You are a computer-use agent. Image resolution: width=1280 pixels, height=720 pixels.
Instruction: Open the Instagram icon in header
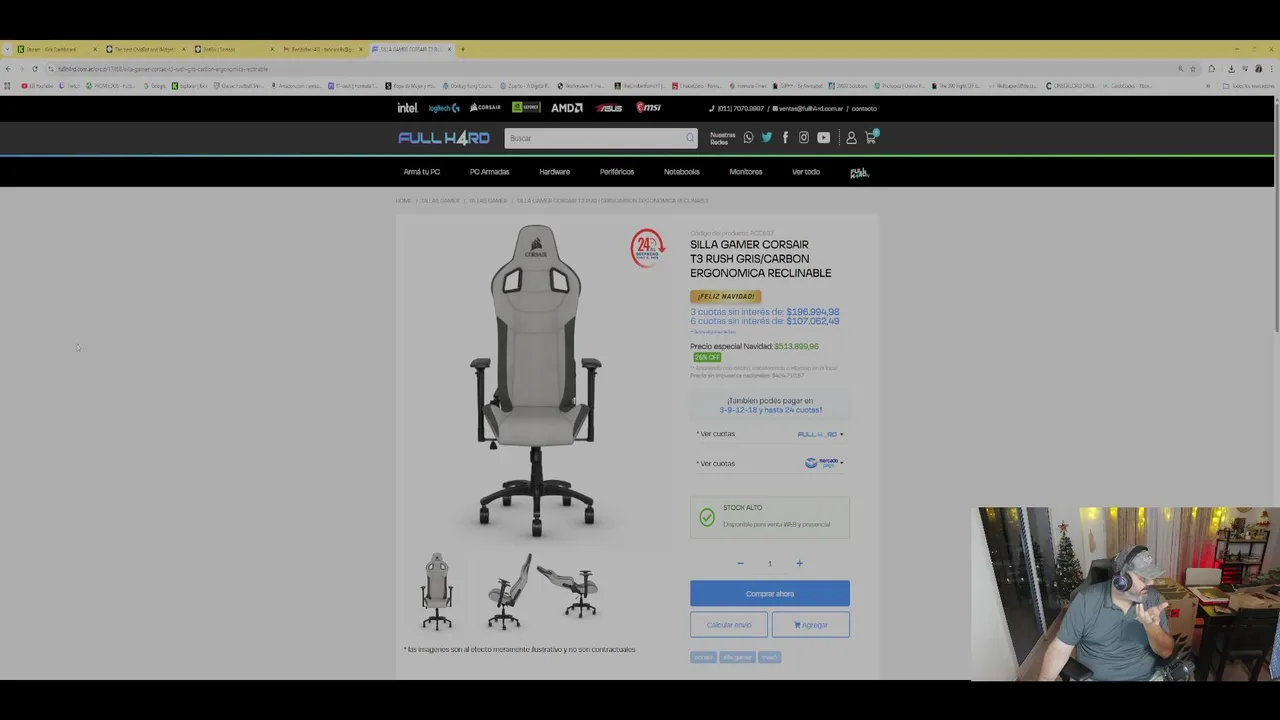pyautogui.click(x=803, y=138)
